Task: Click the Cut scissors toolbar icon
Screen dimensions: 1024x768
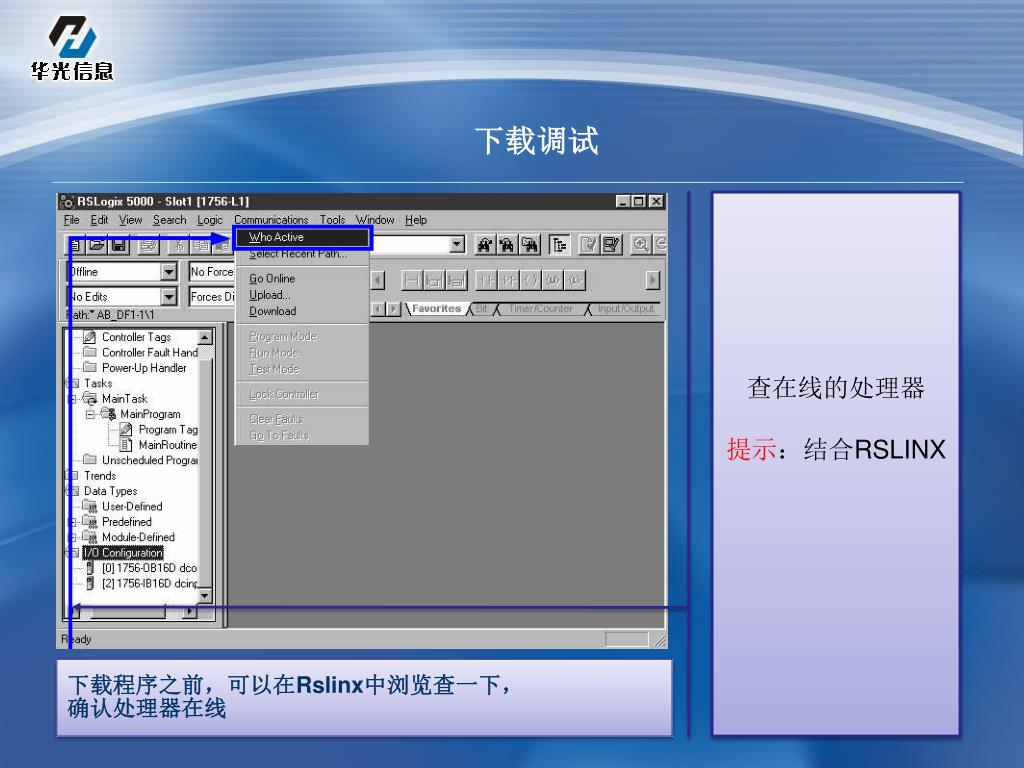Action: [178, 245]
